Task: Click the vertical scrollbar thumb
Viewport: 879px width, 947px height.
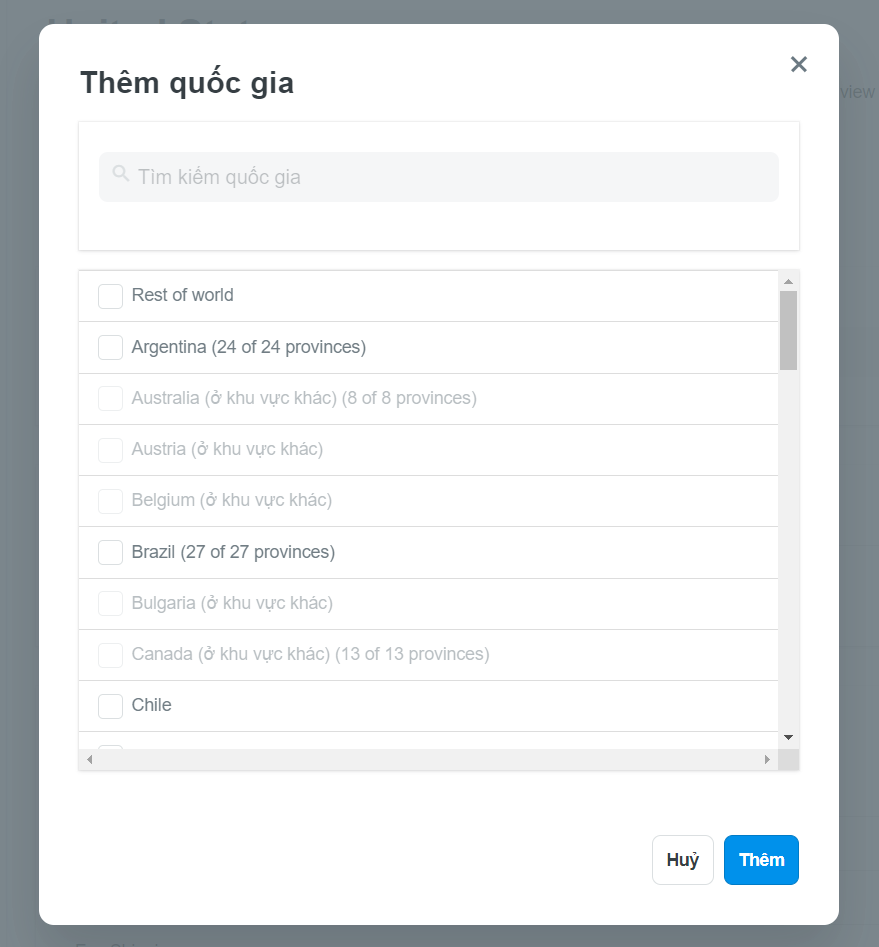Action: (x=788, y=330)
